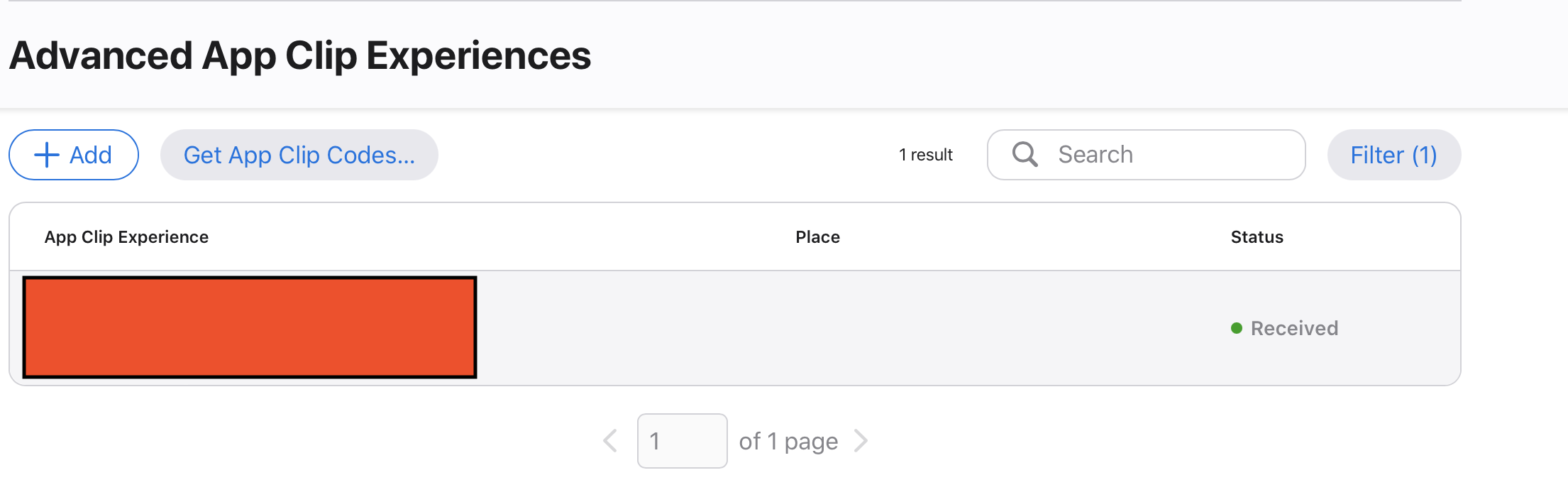Click the plus icon on Add button
The width and height of the screenshot is (1568, 480).
point(47,155)
